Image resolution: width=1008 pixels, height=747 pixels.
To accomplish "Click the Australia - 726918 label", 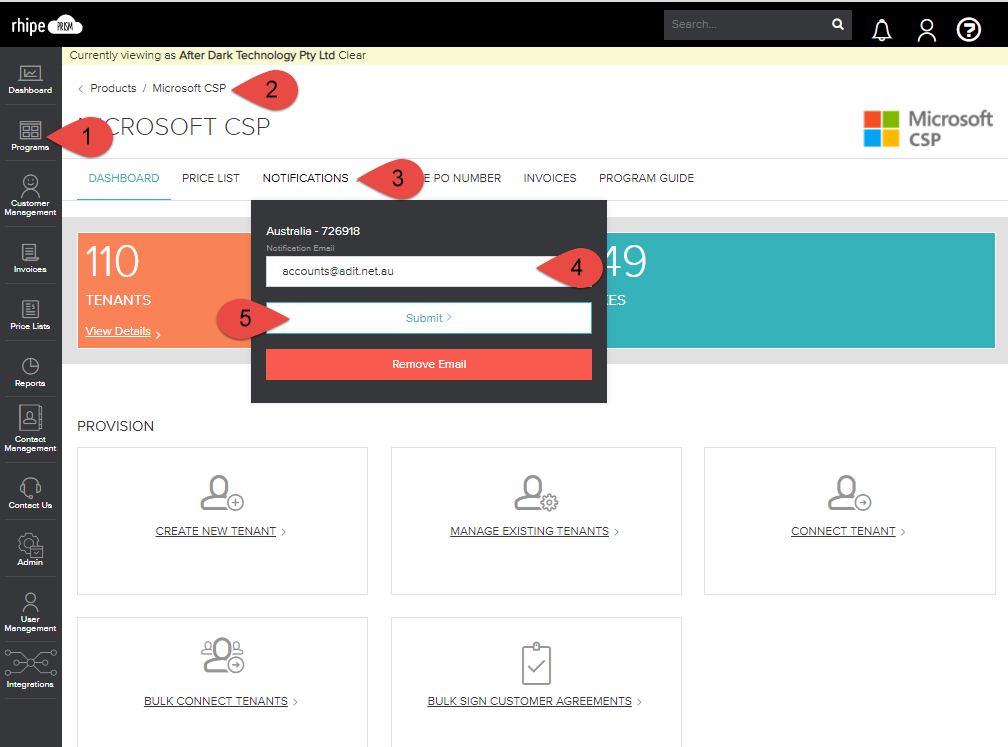I will coord(313,231).
